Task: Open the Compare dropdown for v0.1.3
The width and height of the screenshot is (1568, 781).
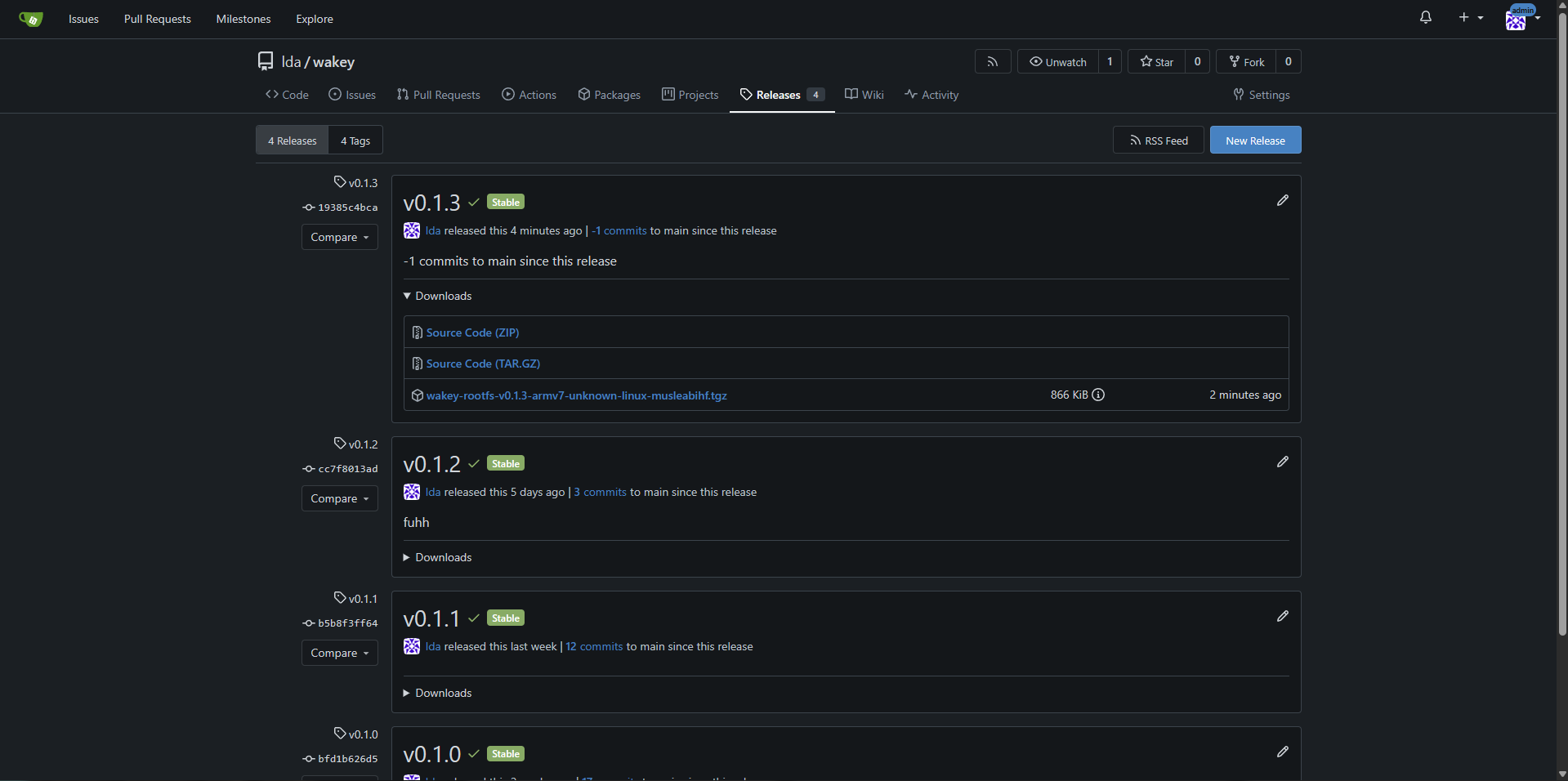Action: (x=339, y=237)
